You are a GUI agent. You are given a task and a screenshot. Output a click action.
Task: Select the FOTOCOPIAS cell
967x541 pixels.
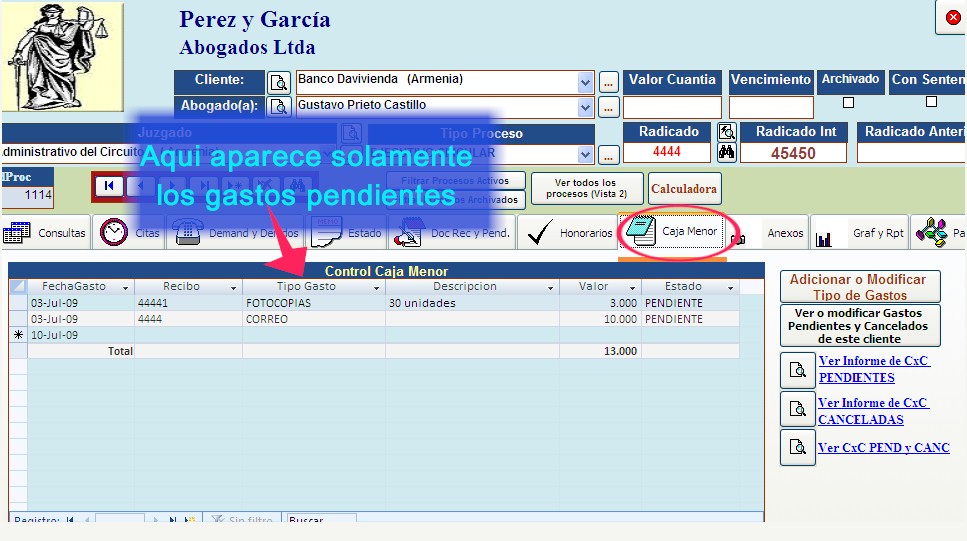[x=314, y=303]
